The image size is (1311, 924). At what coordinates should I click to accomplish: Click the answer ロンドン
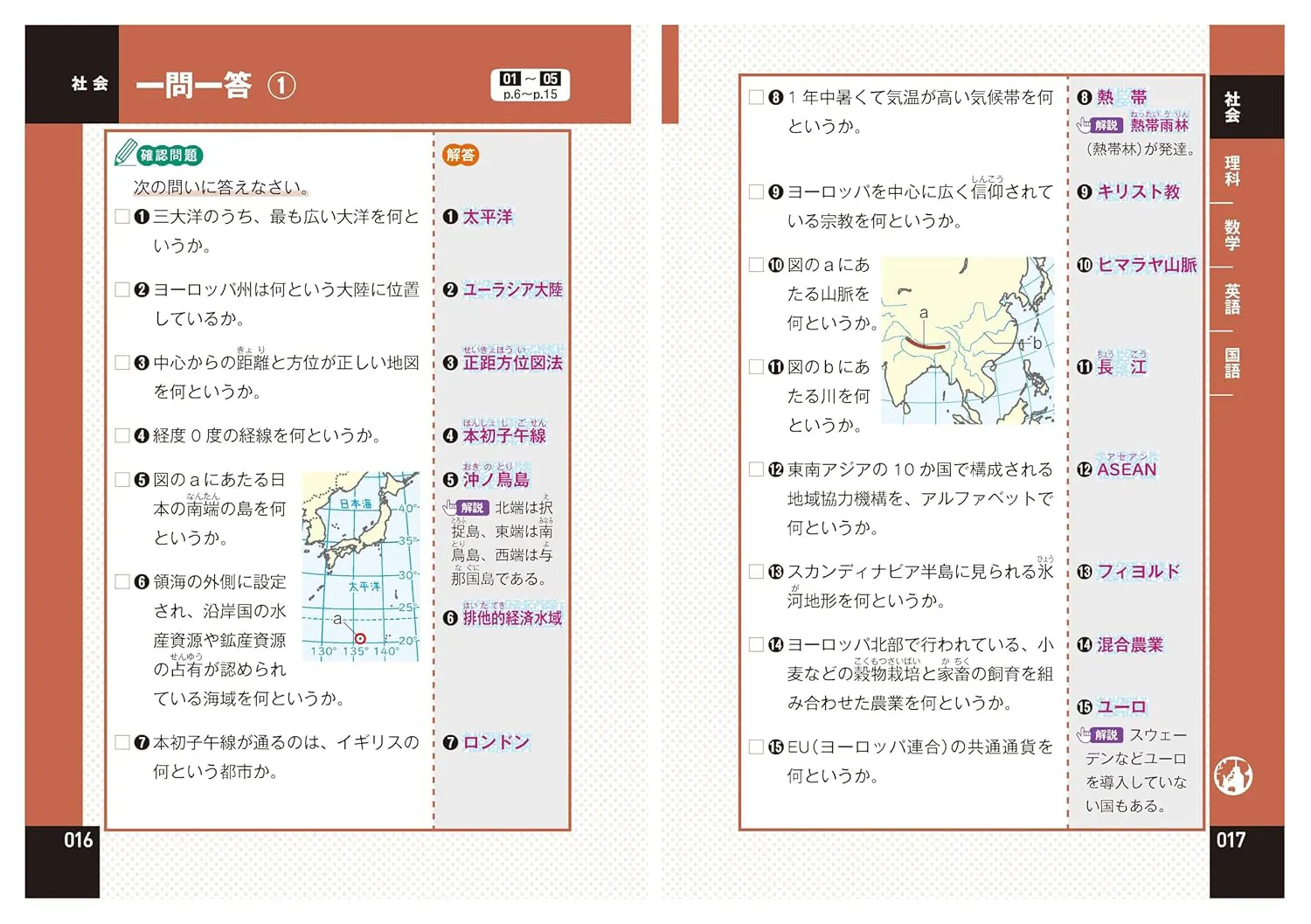[x=496, y=742]
